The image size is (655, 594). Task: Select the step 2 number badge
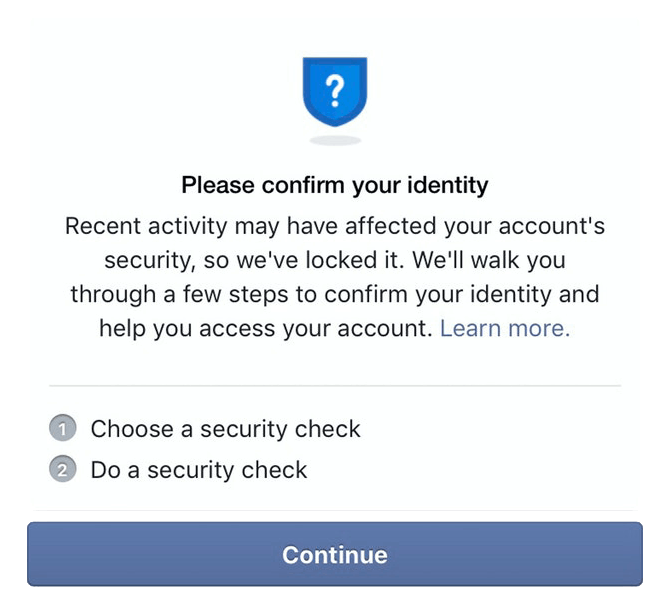[63, 469]
